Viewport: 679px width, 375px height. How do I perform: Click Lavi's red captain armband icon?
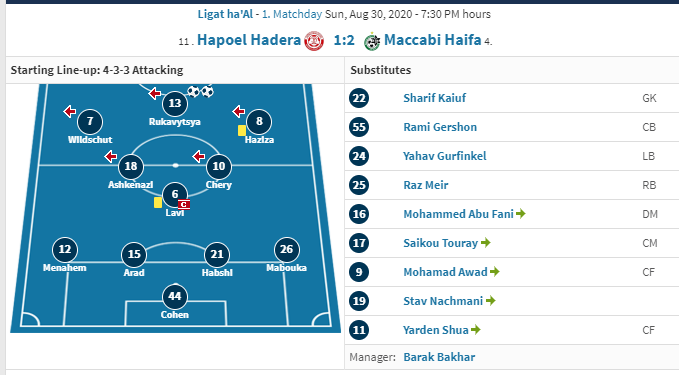pyautogui.click(x=184, y=204)
